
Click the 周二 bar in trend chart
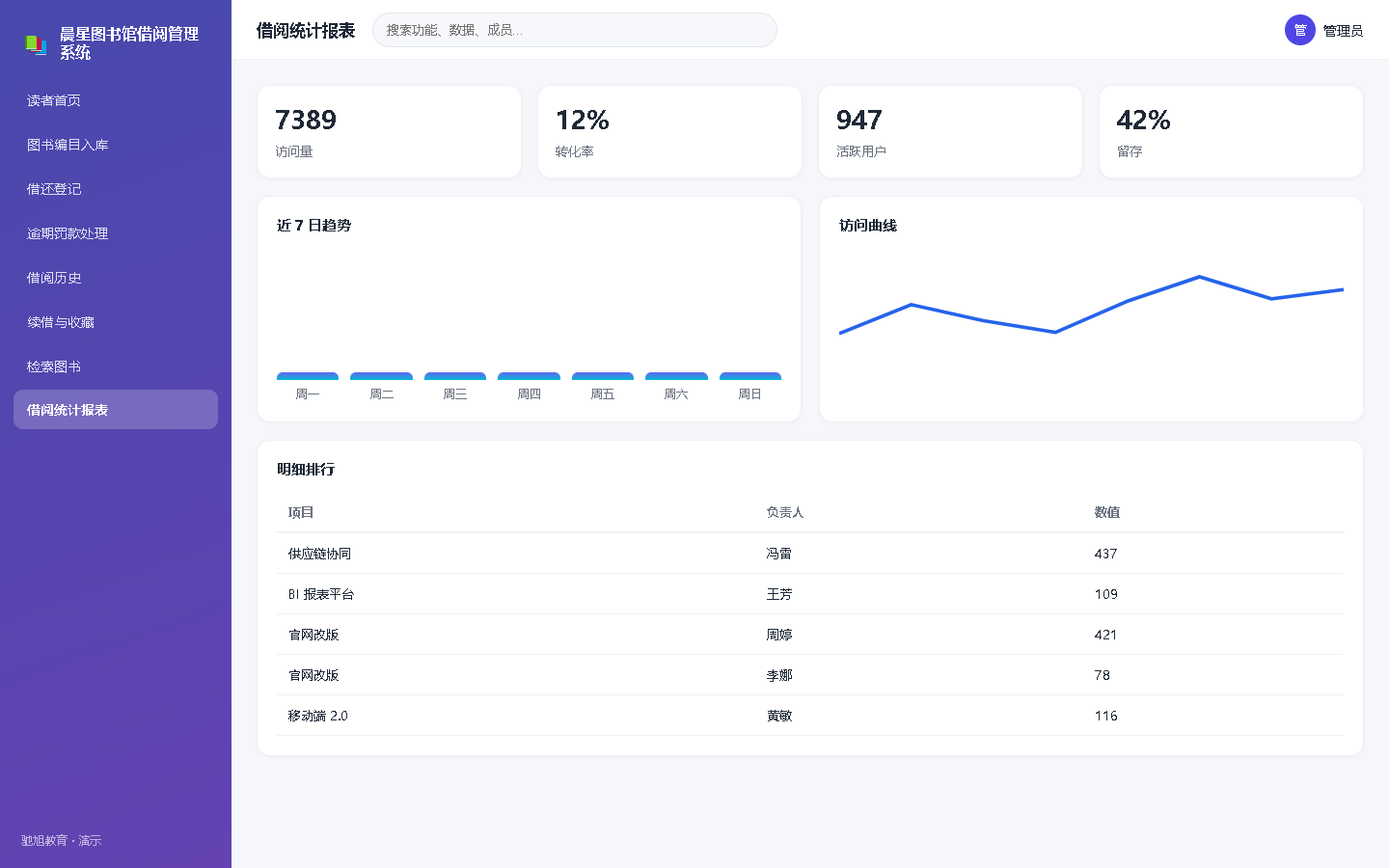point(381,376)
